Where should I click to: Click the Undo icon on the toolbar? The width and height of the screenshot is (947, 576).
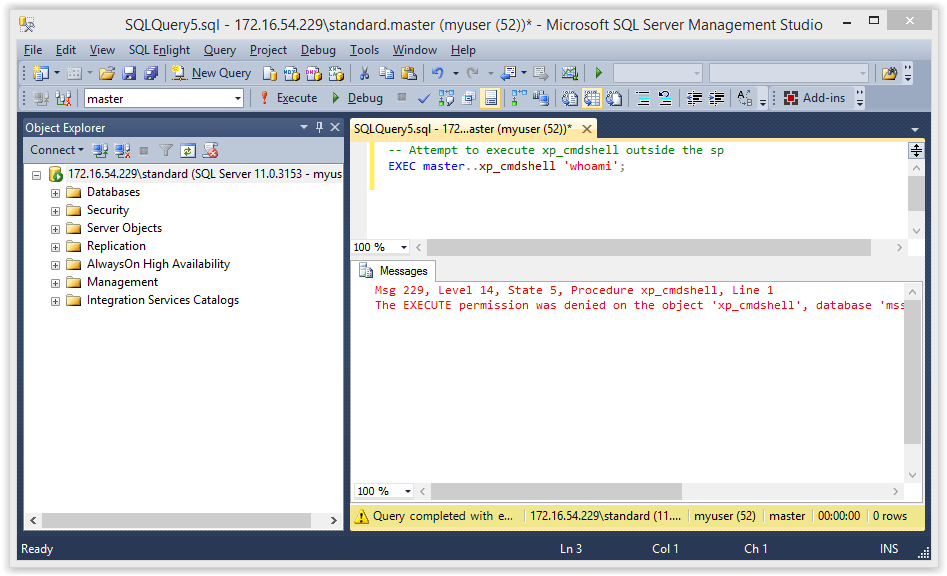[x=440, y=72]
